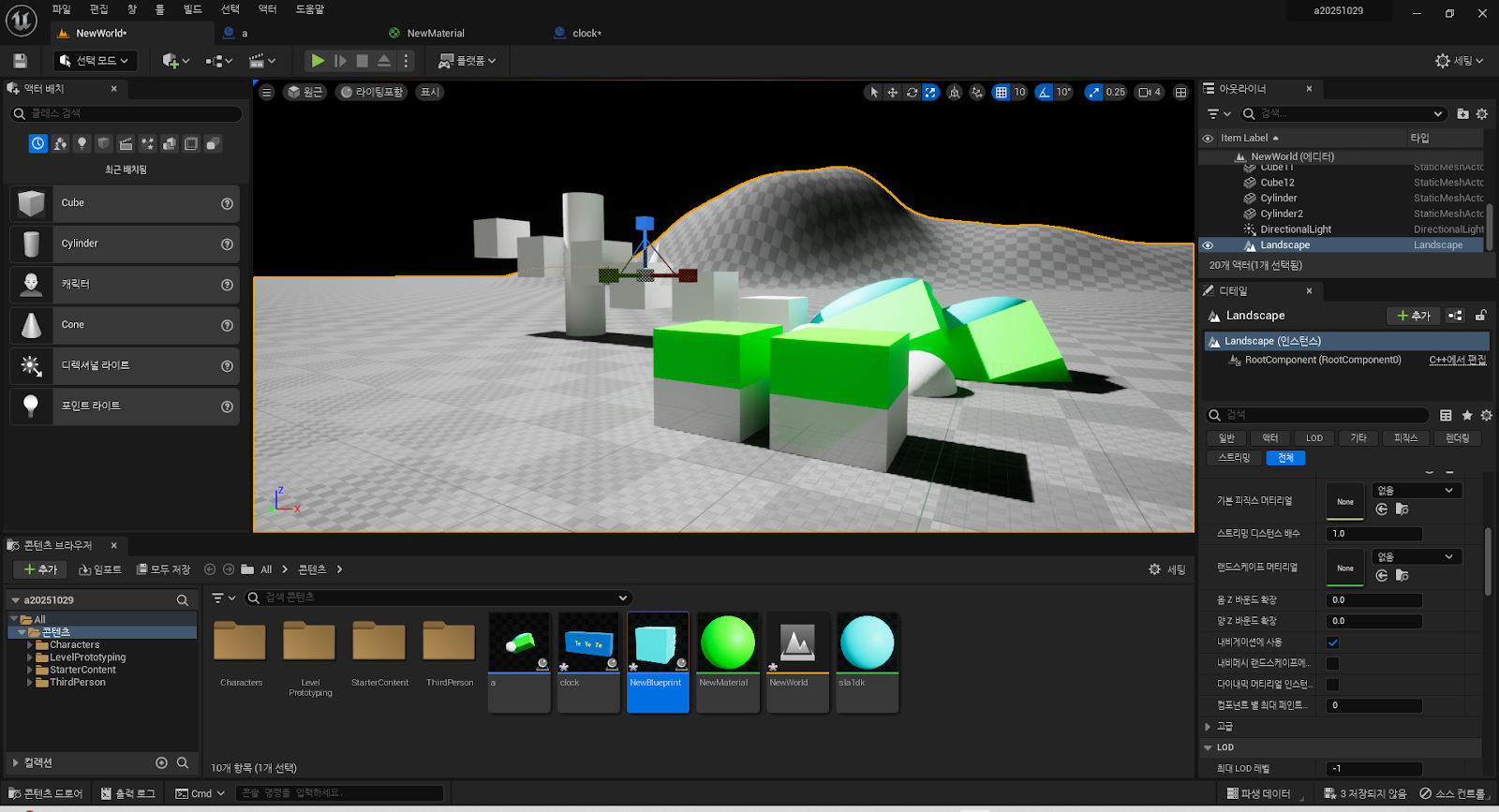Open the 선택 모드 mode dropdown
Image resolution: width=1499 pixels, height=812 pixels.
click(x=95, y=61)
